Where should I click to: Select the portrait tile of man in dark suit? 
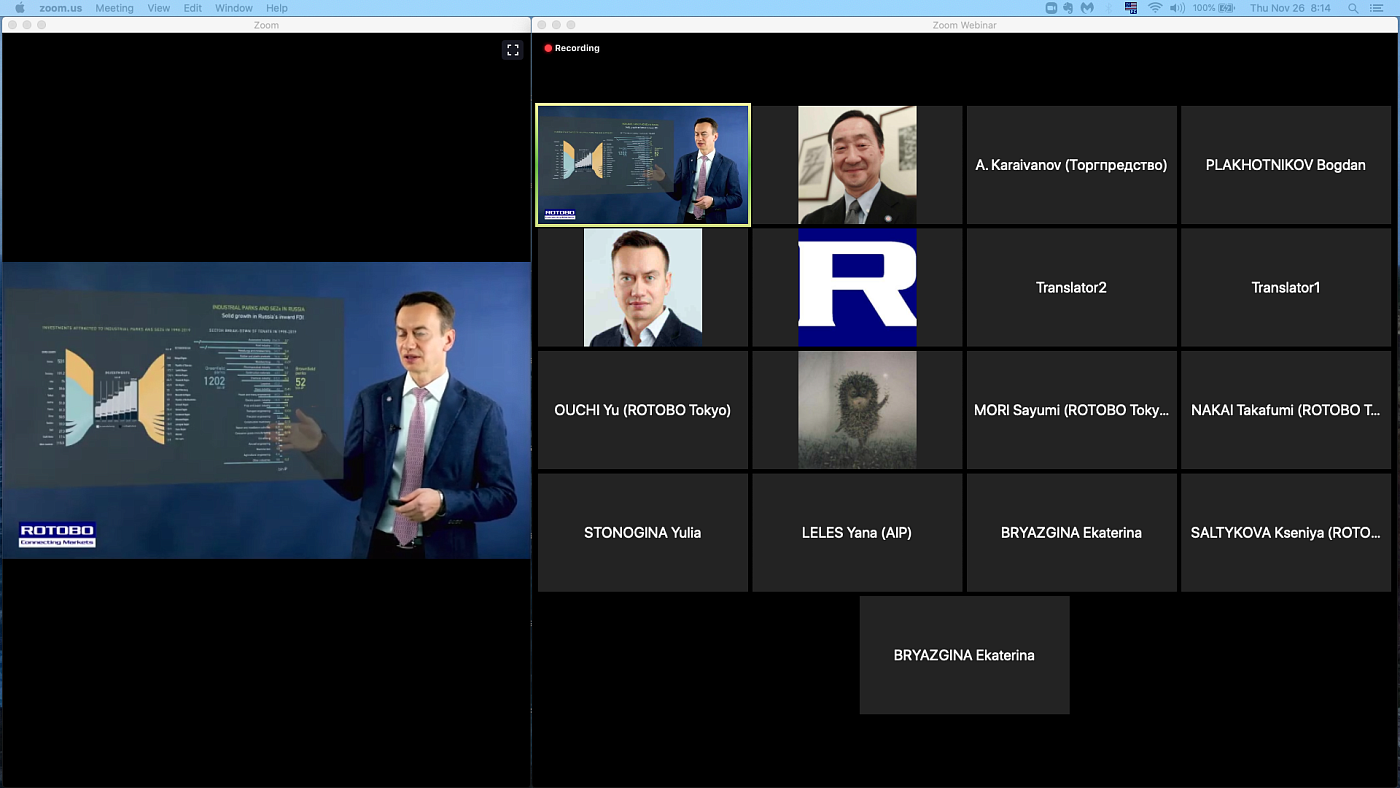[643, 288]
